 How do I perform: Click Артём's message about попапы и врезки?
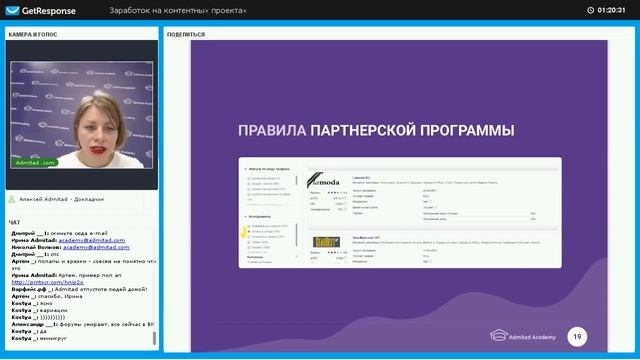point(84,264)
